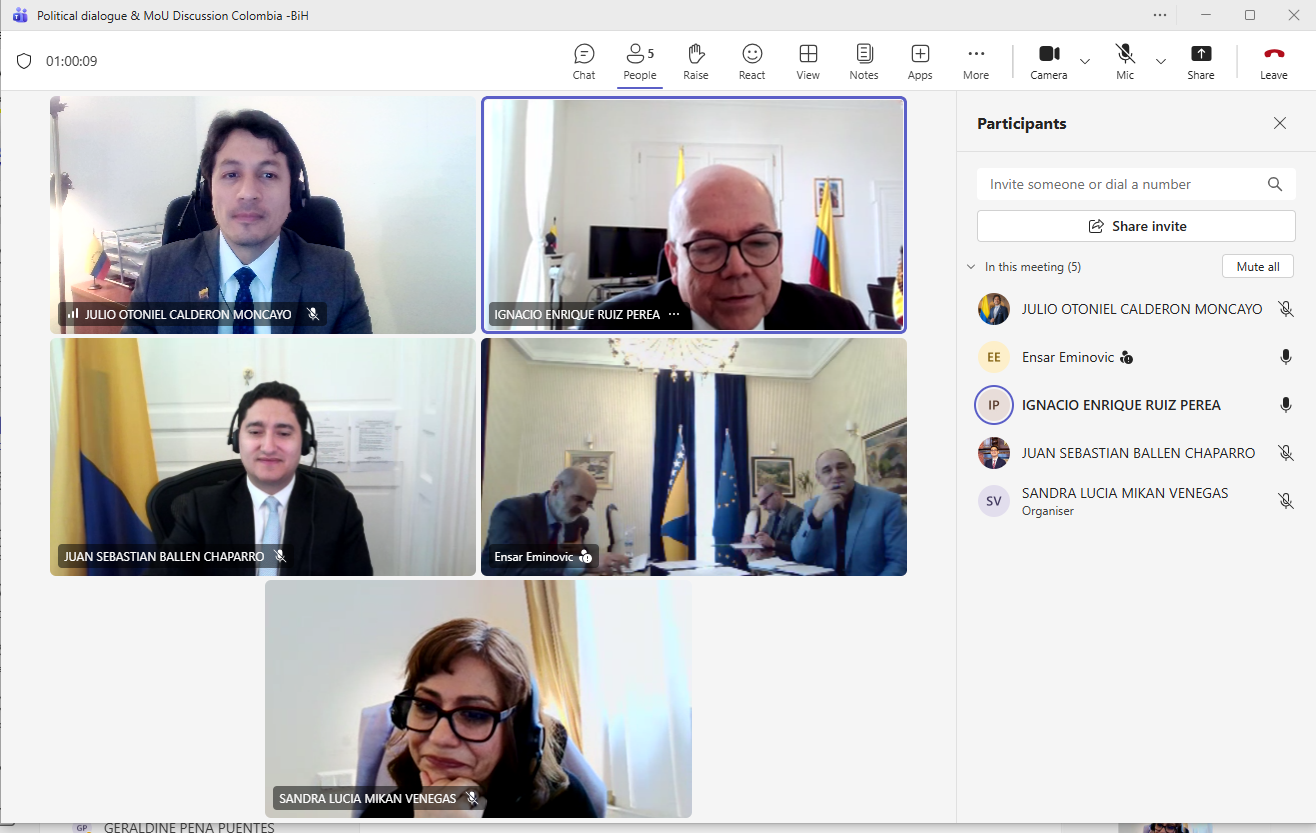This screenshot has height=833, width=1316.
Task: Select Julio Otoniel Calderon Moncayo in participant list
Action: [1136, 309]
